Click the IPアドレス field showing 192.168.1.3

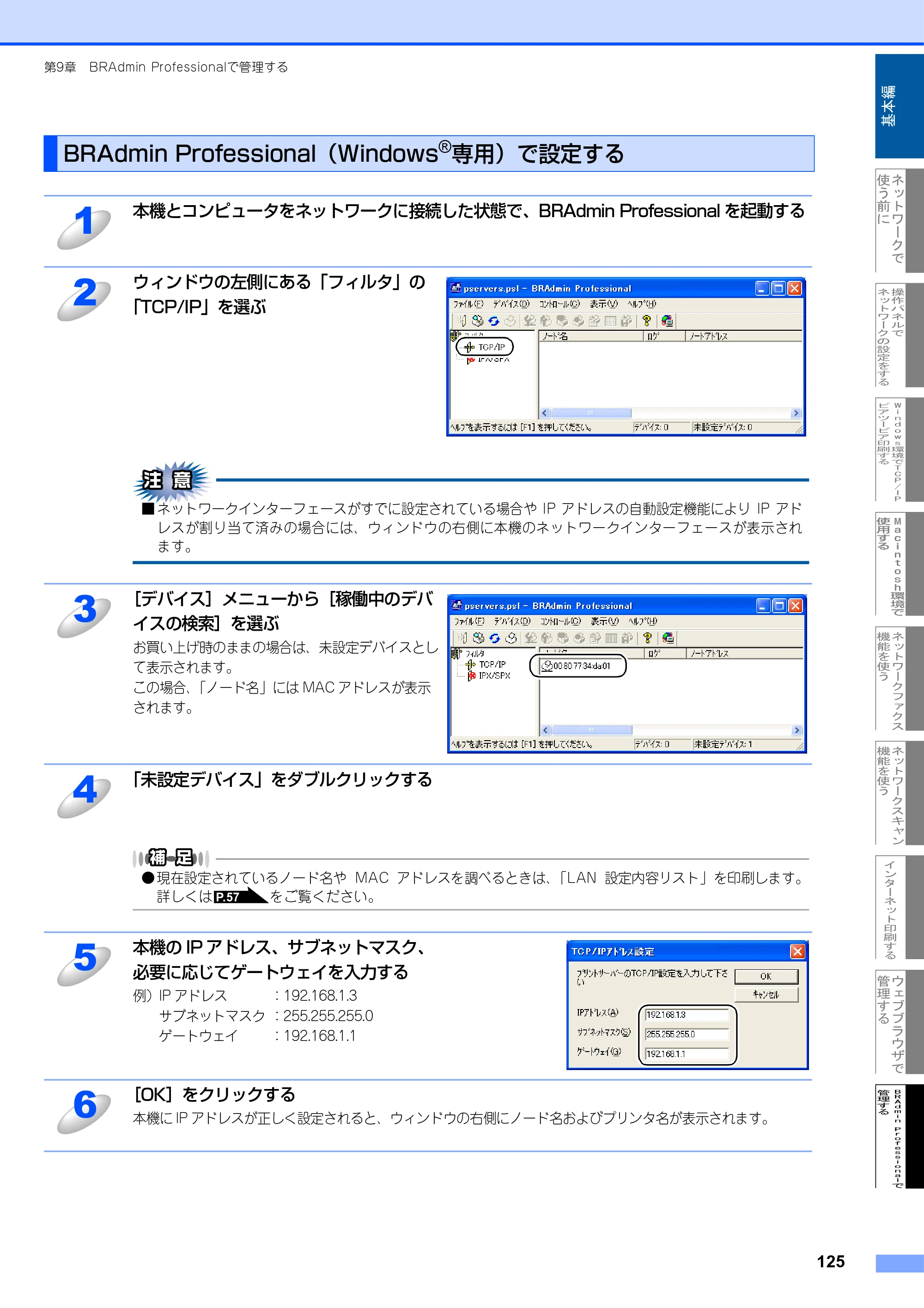coord(687,1015)
